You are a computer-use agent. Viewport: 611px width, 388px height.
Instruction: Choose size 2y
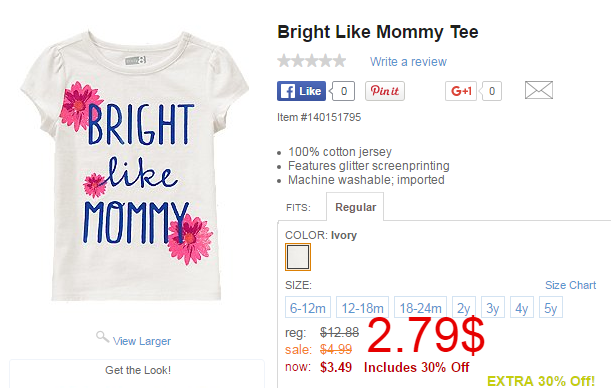point(464,307)
